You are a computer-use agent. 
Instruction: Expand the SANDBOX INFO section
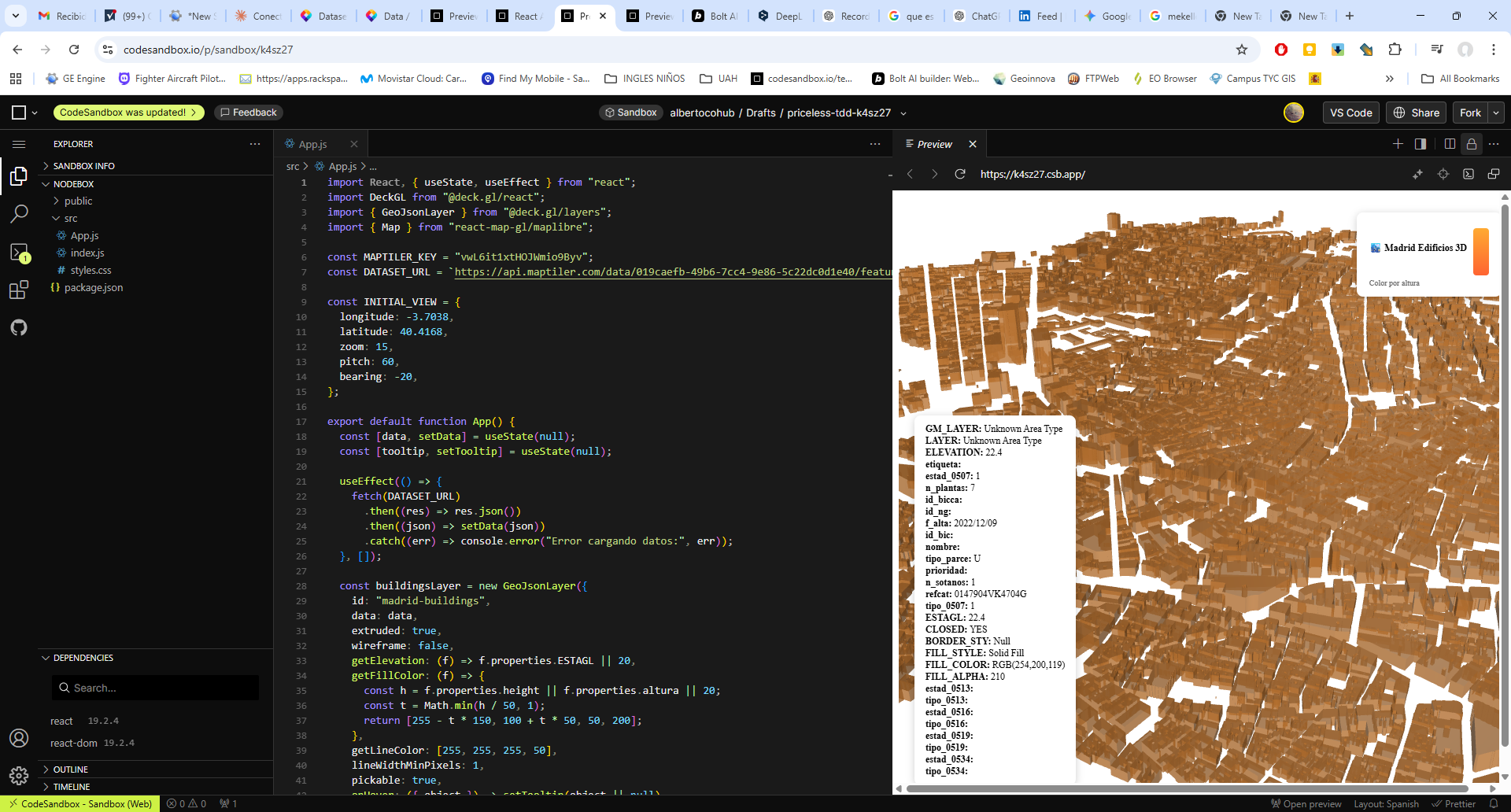click(83, 166)
